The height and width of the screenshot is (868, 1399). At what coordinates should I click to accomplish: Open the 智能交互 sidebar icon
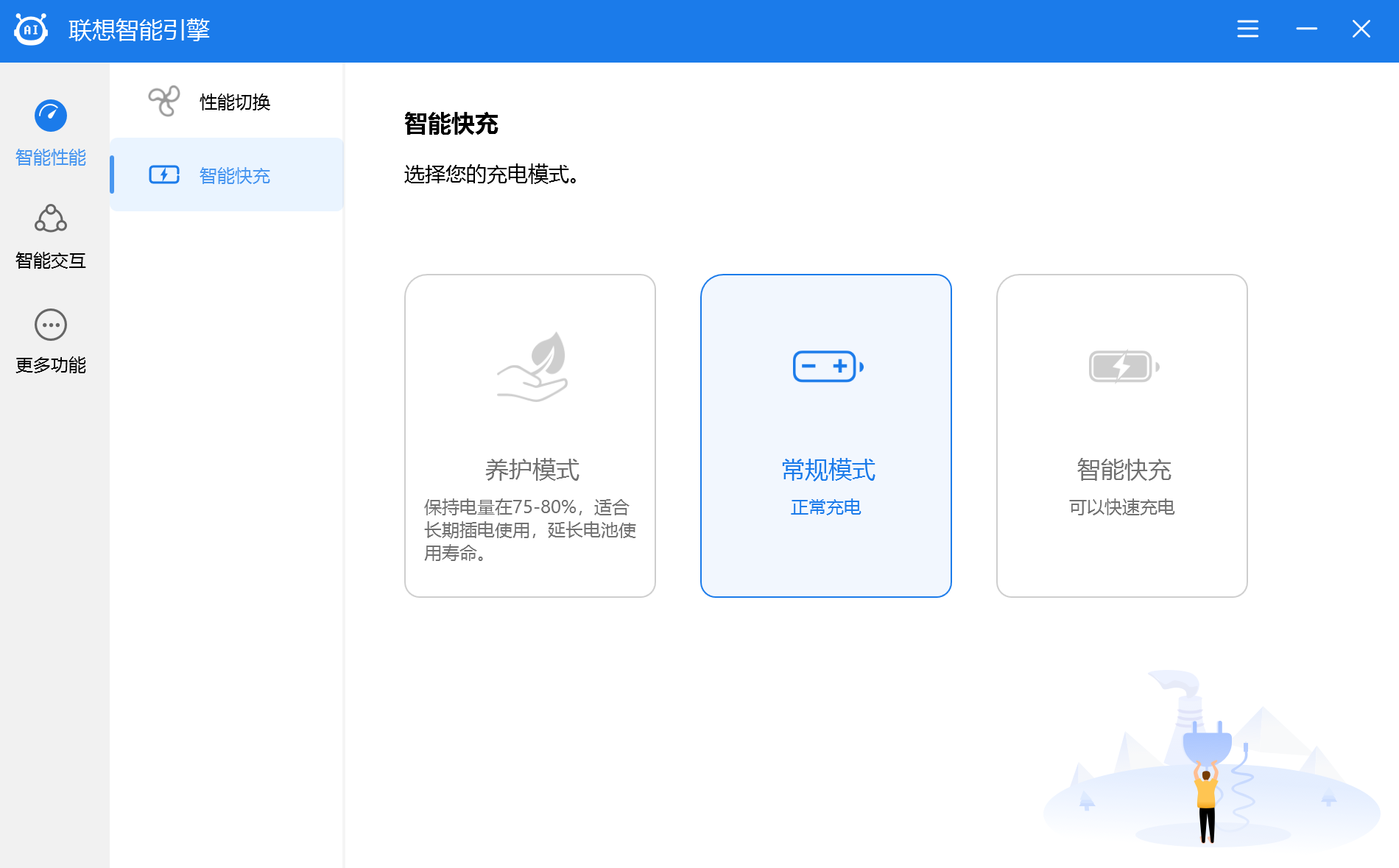pos(51,219)
